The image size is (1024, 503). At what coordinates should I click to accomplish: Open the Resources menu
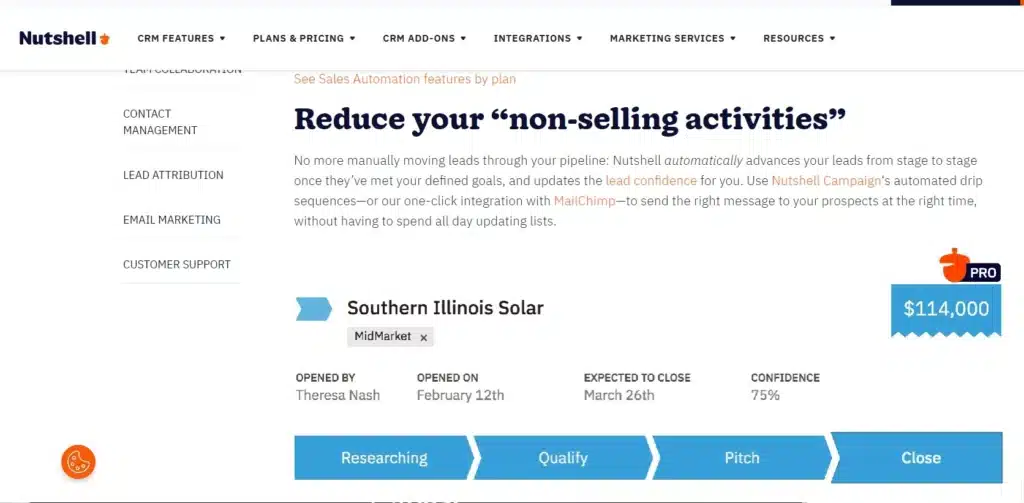[x=799, y=39]
